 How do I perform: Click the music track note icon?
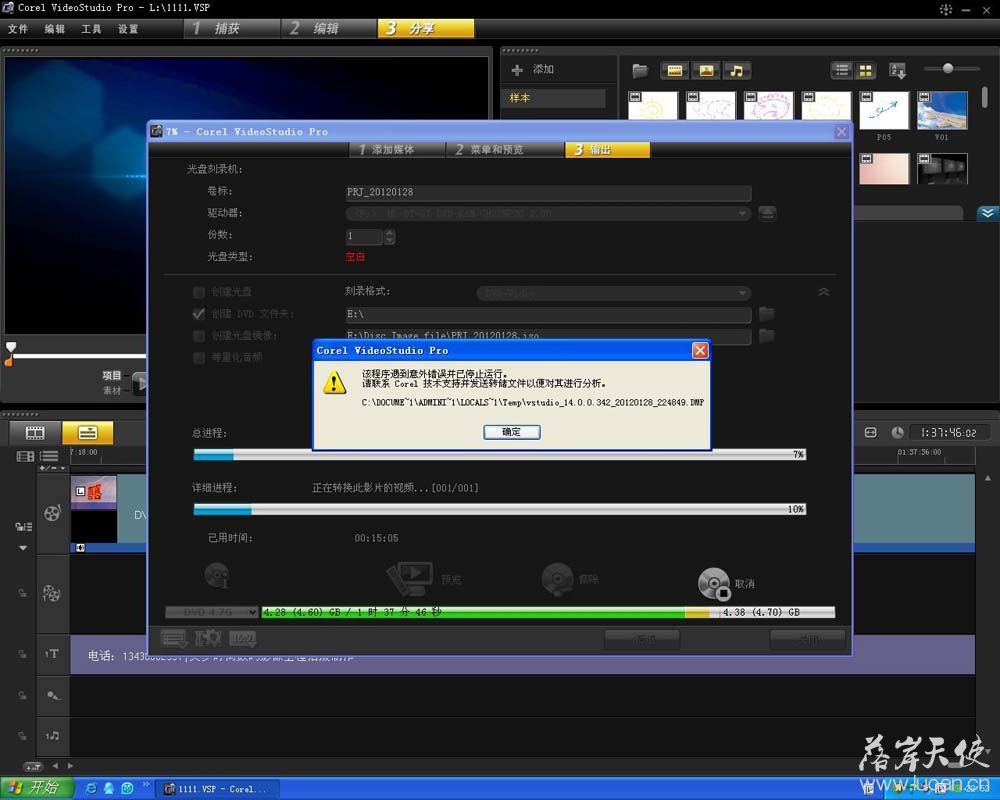click(x=52, y=736)
